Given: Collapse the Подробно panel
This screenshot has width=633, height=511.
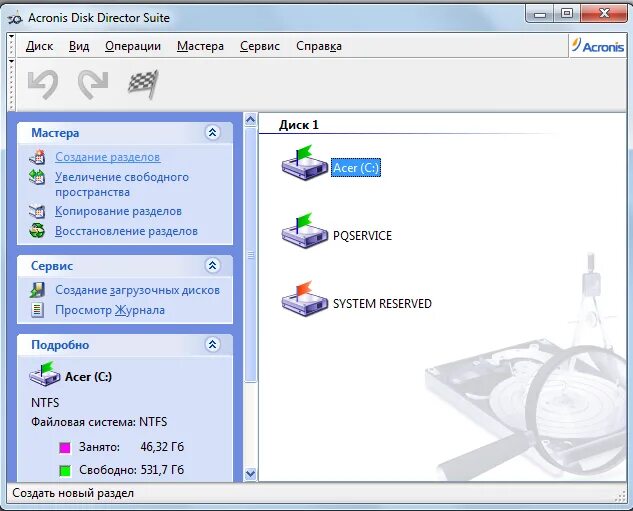Looking at the screenshot, I should [x=213, y=344].
